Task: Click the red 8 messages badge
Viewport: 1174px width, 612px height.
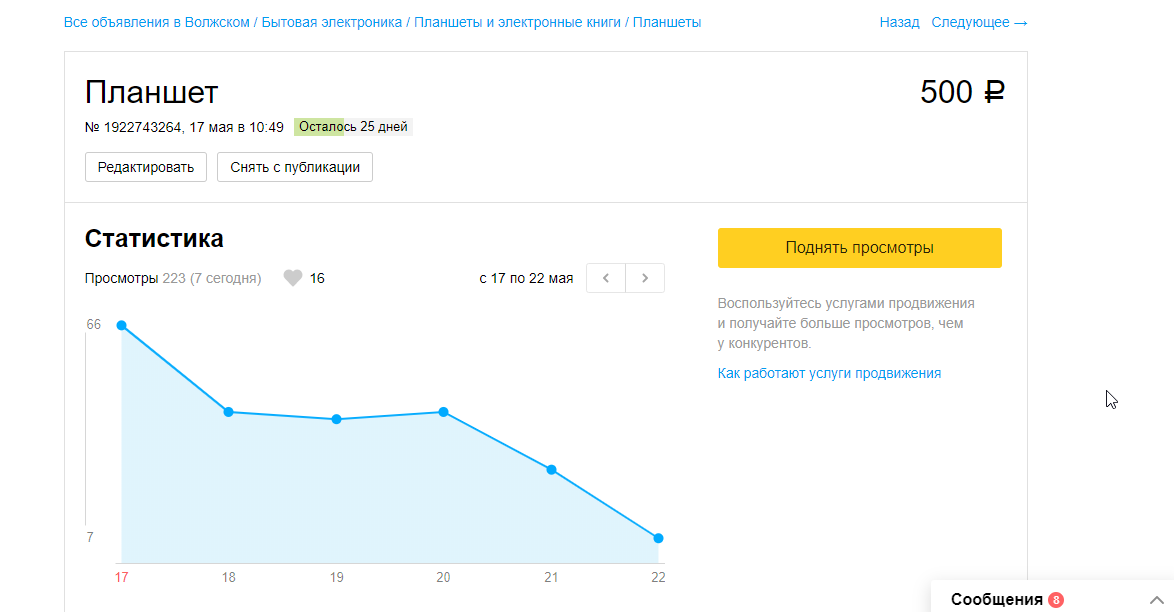Action: point(1056,600)
